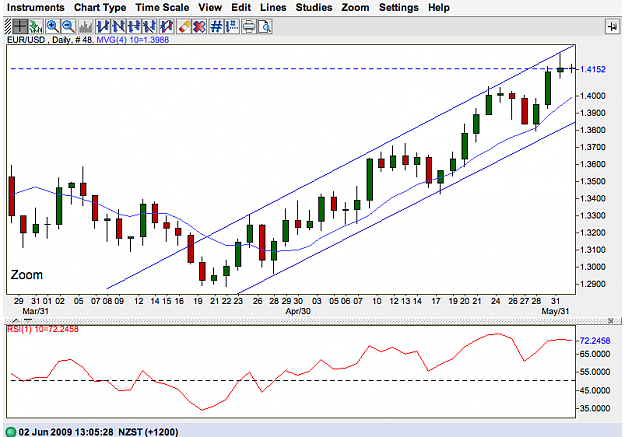Click the print icon

click(x=249, y=27)
